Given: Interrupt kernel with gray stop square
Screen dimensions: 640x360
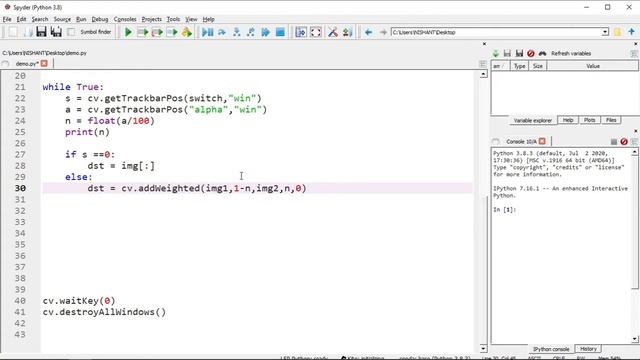Looking at the screenshot, I should tap(613, 141).
